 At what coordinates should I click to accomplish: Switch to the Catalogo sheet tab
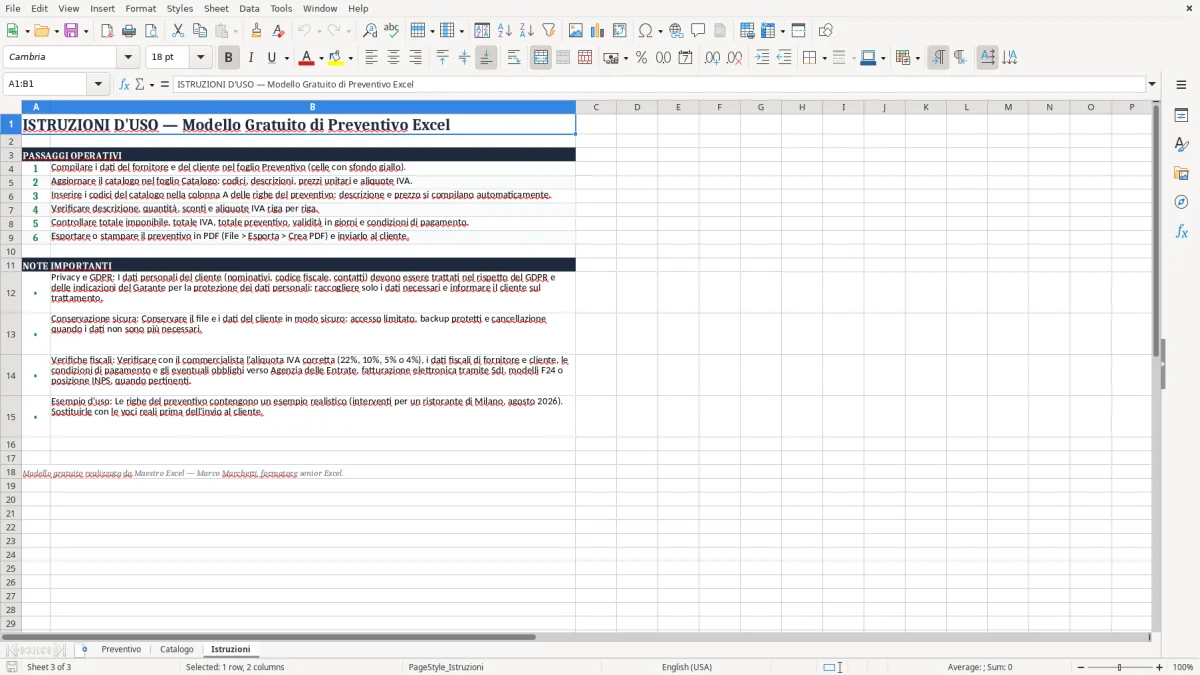[177, 649]
